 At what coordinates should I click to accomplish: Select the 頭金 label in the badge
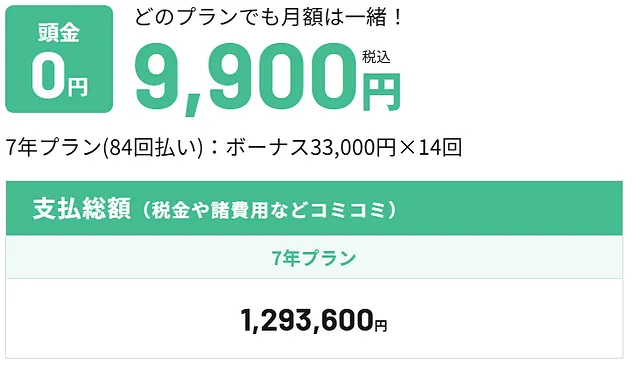click(59, 33)
